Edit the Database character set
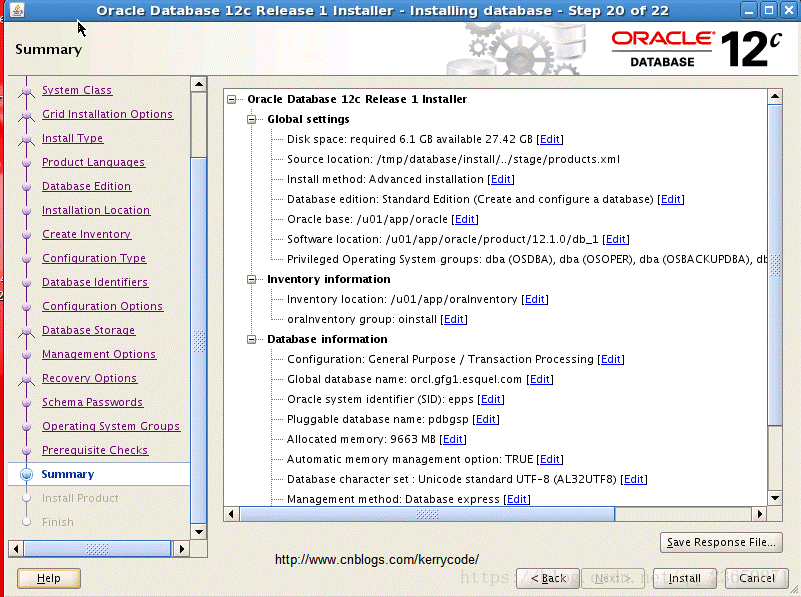Image resolution: width=801 pixels, height=597 pixels. coord(634,479)
